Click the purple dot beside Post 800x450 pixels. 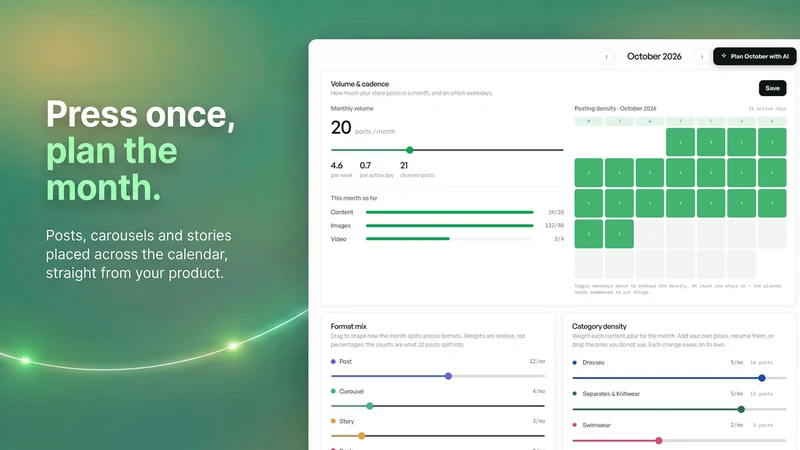coord(333,361)
